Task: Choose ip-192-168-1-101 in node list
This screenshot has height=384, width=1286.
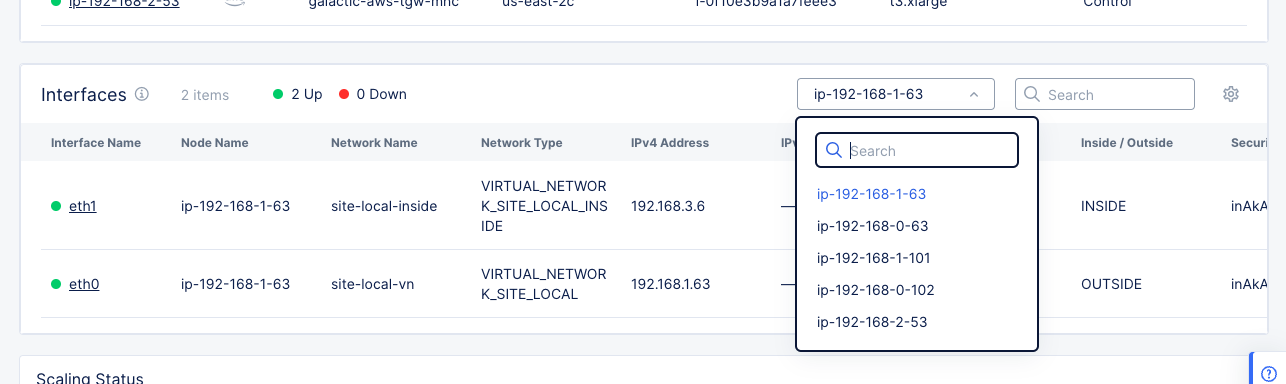Action: tap(873, 258)
